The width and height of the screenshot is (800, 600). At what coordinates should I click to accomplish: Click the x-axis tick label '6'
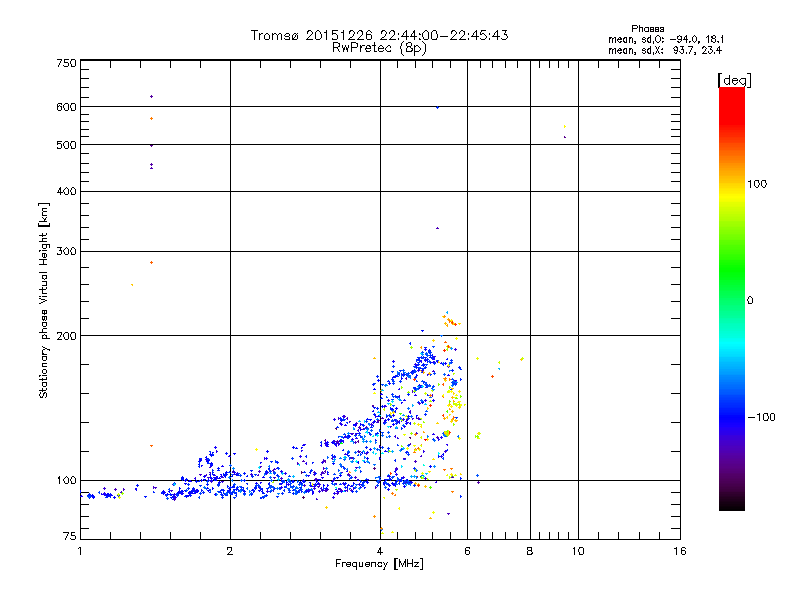click(467, 551)
